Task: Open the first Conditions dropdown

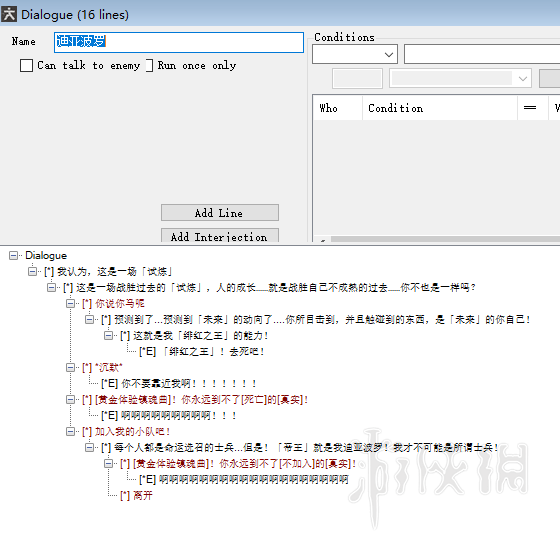Action: 355,54
